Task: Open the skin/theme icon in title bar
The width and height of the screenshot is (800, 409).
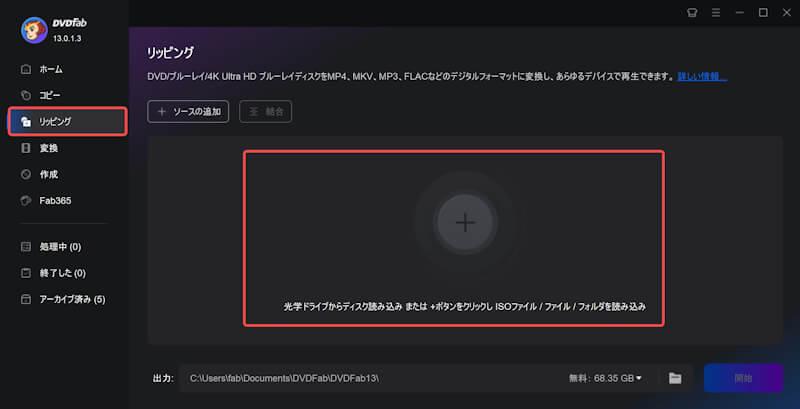Action: (692, 13)
